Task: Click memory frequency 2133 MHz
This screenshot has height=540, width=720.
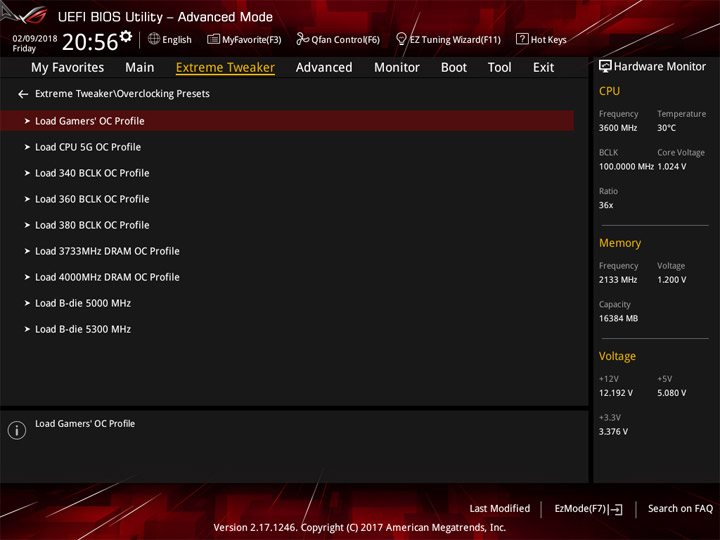Action: tap(618, 280)
